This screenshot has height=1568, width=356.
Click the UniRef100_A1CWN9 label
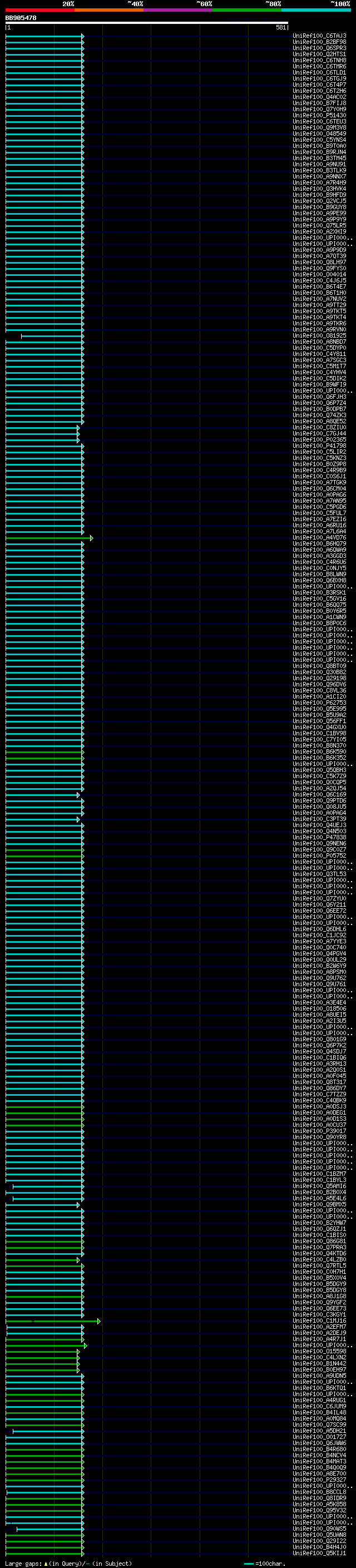tap(319, 617)
